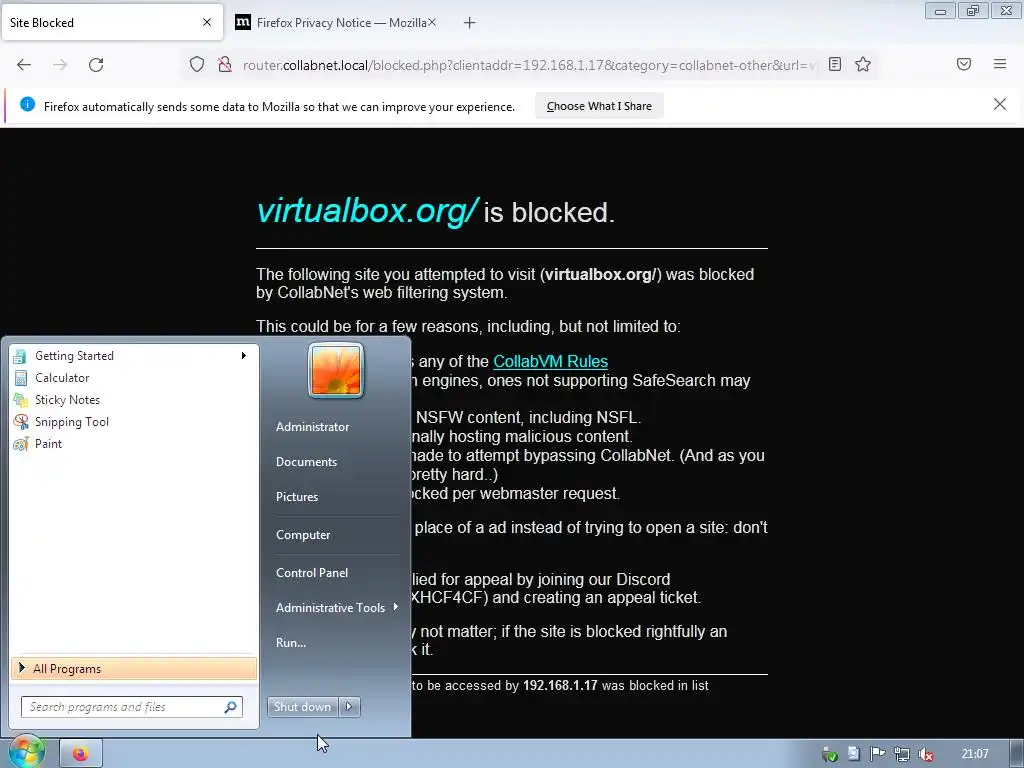1024x768 pixels.
Task: Click the Snipping Tool scissors icon
Action: [21, 422]
